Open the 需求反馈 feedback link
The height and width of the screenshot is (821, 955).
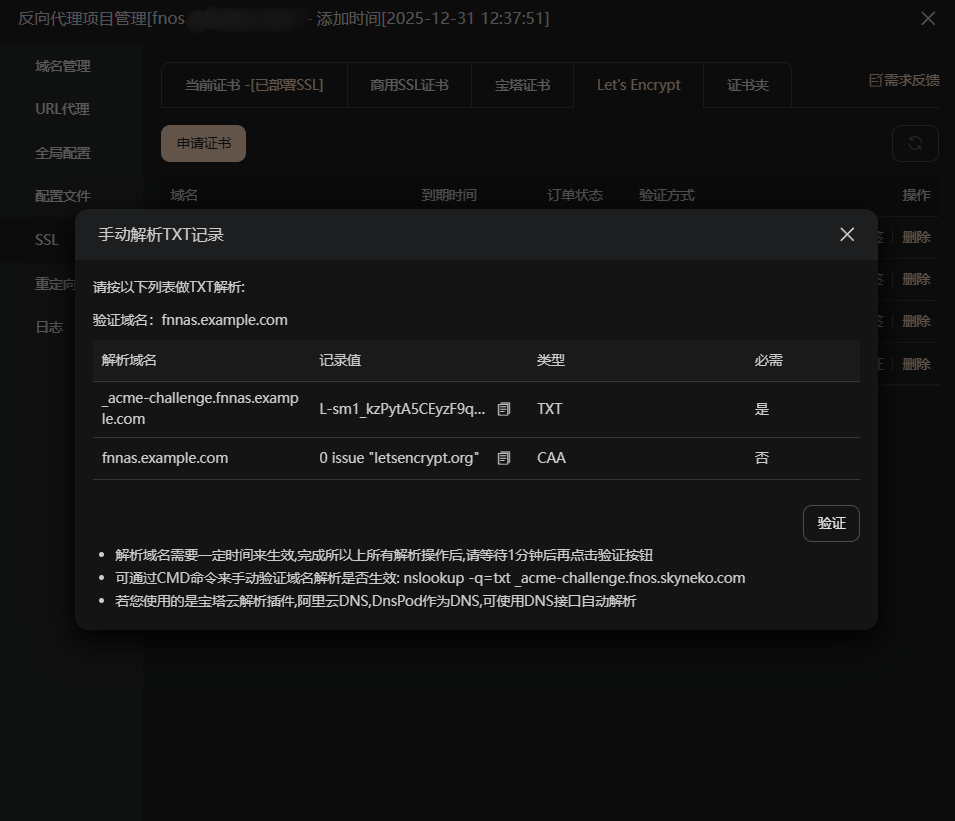click(903, 80)
